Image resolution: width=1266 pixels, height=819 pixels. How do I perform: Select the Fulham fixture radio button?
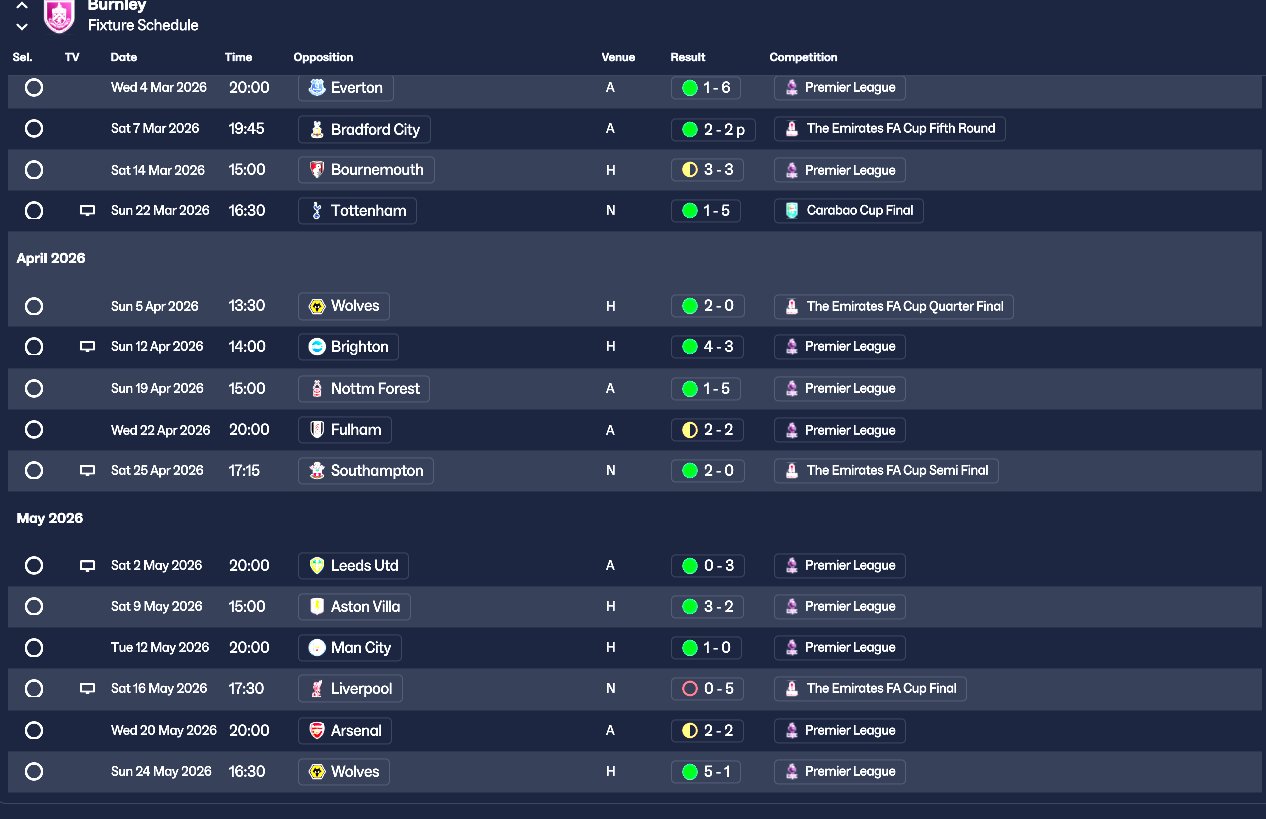34,430
